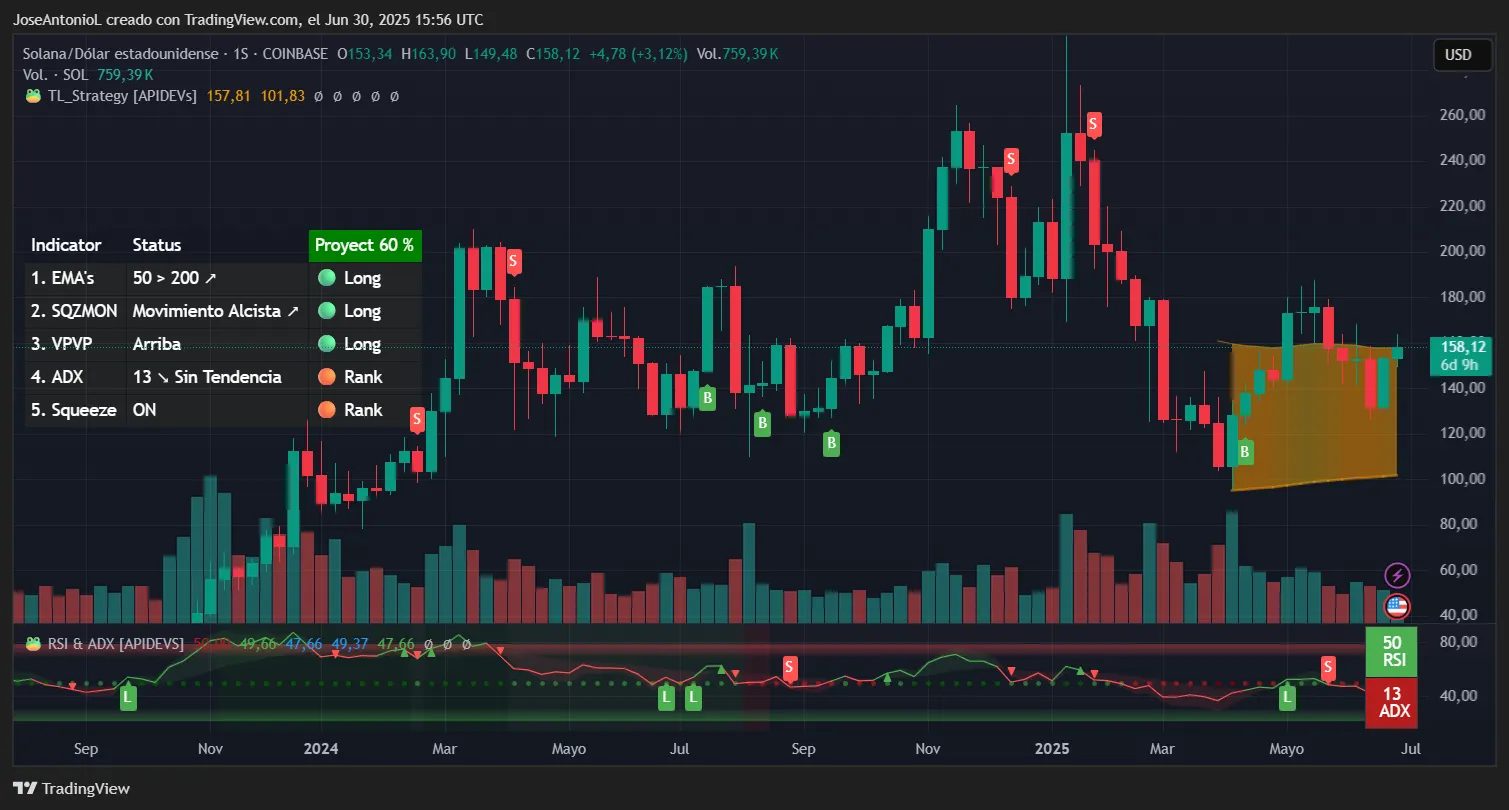Image resolution: width=1509 pixels, height=810 pixels.
Task: Select the S sell marker at January 2025 peak
Action: pyautogui.click(x=1094, y=125)
